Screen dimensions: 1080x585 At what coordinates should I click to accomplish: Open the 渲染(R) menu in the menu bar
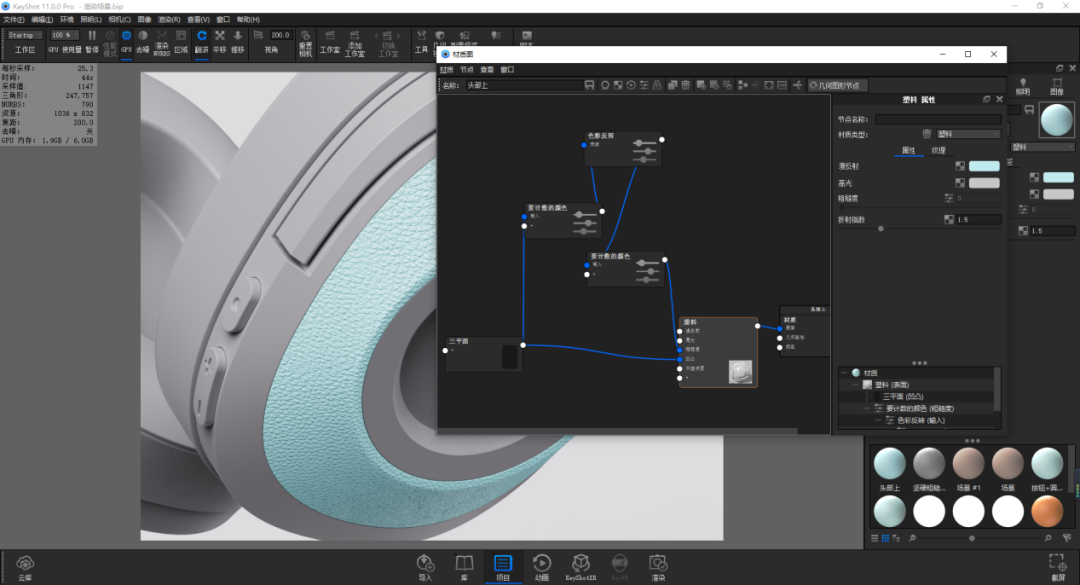[169, 19]
